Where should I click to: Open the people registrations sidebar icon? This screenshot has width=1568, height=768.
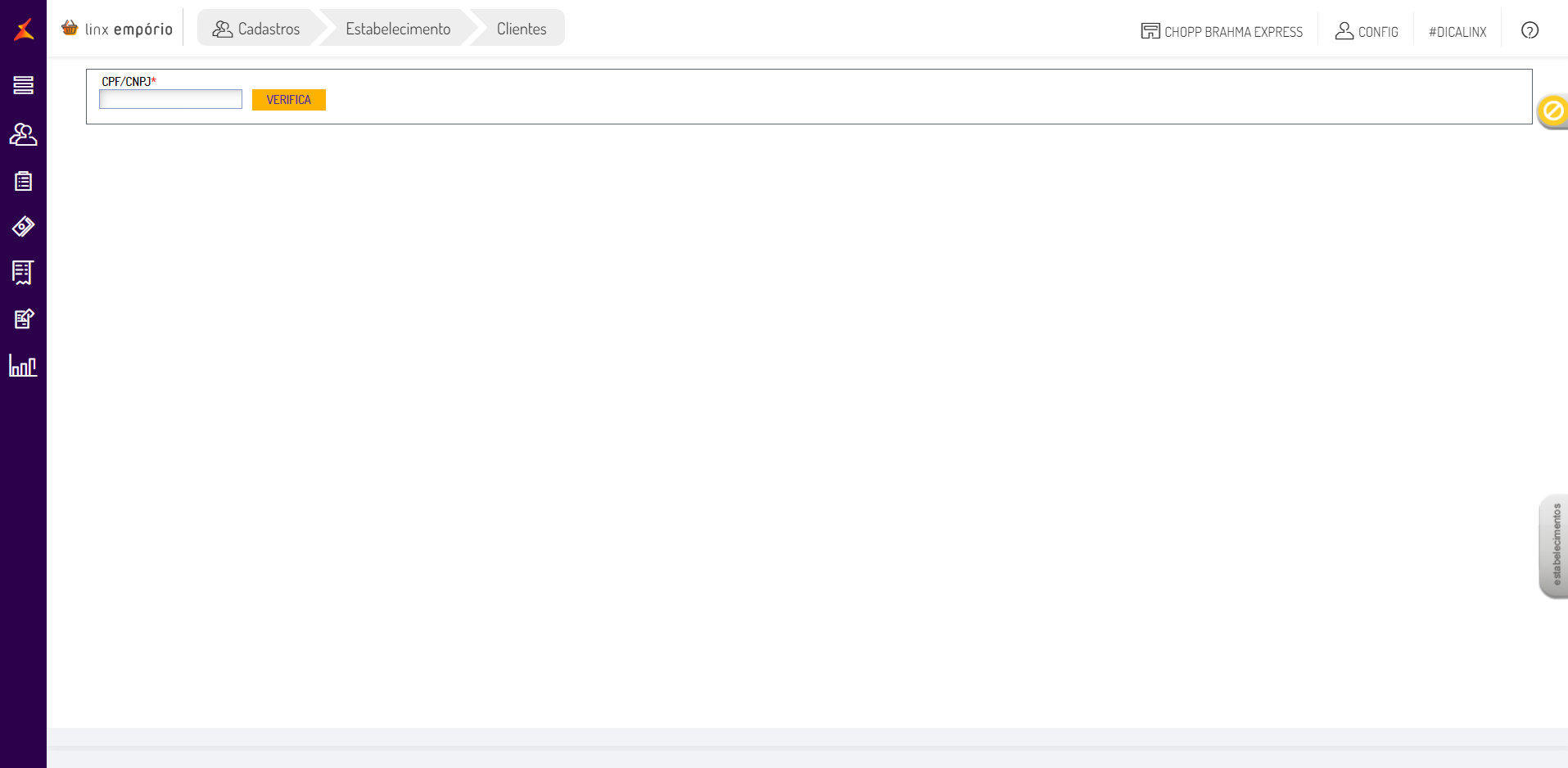(x=23, y=134)
